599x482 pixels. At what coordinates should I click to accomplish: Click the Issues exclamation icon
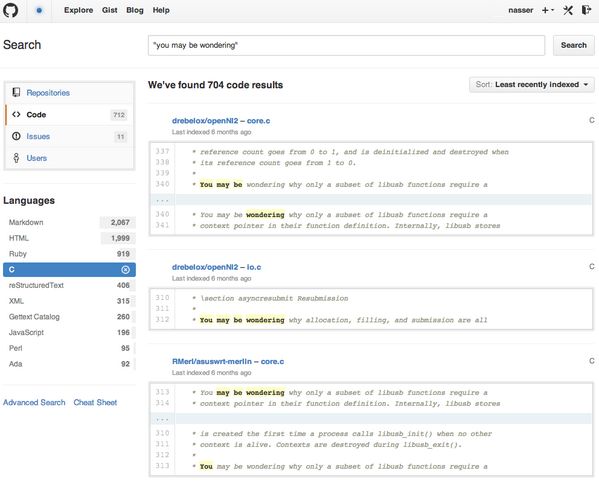16,136
